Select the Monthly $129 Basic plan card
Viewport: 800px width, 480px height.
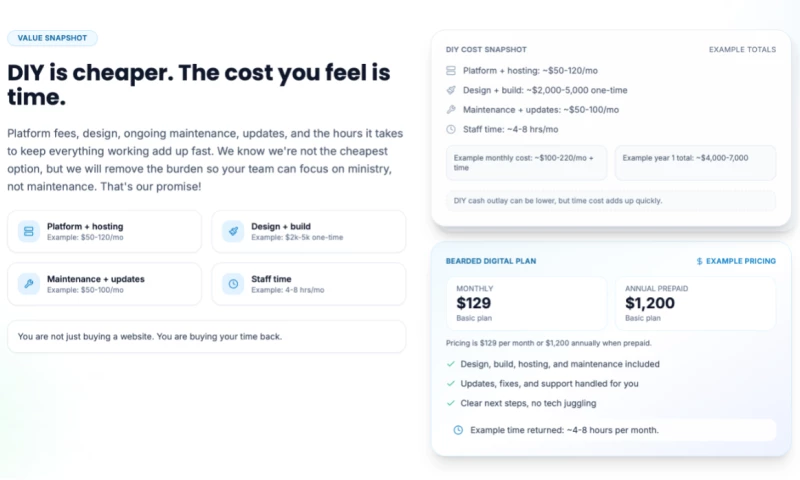[526, 303]
